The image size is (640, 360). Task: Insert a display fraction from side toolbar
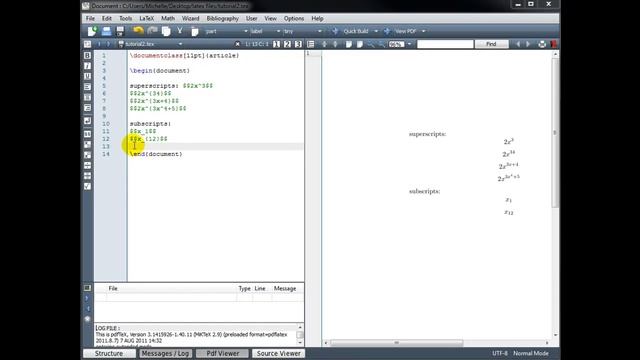[x=87, y=176]
